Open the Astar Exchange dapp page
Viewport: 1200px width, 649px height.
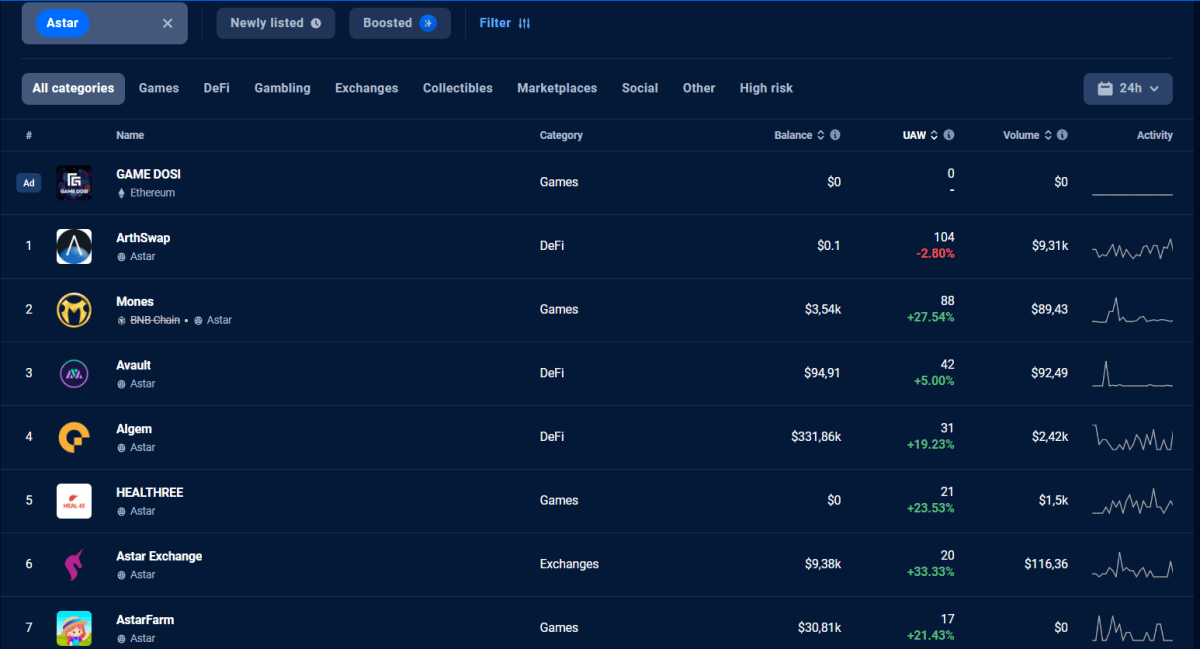pyautogui.click(x=159, y=556)
